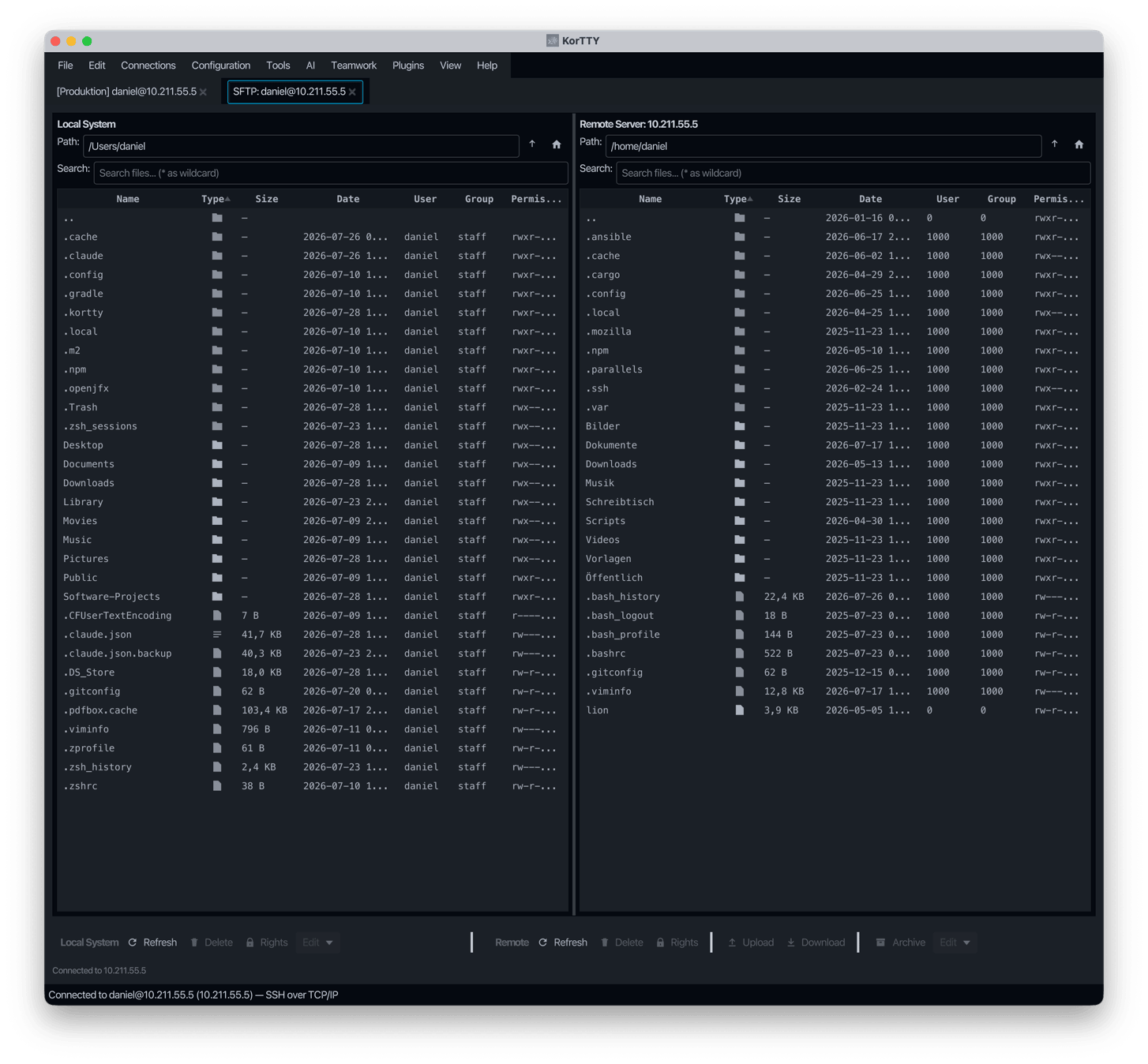The height and width of the screenshot is (1064, 1148).
Task: Select local .zsh_history file name
Action: tap(97, 767)
